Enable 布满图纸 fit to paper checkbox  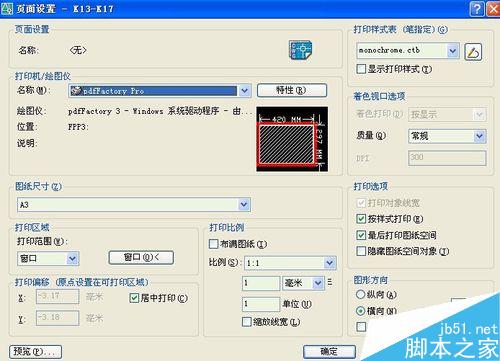point(213,244)
